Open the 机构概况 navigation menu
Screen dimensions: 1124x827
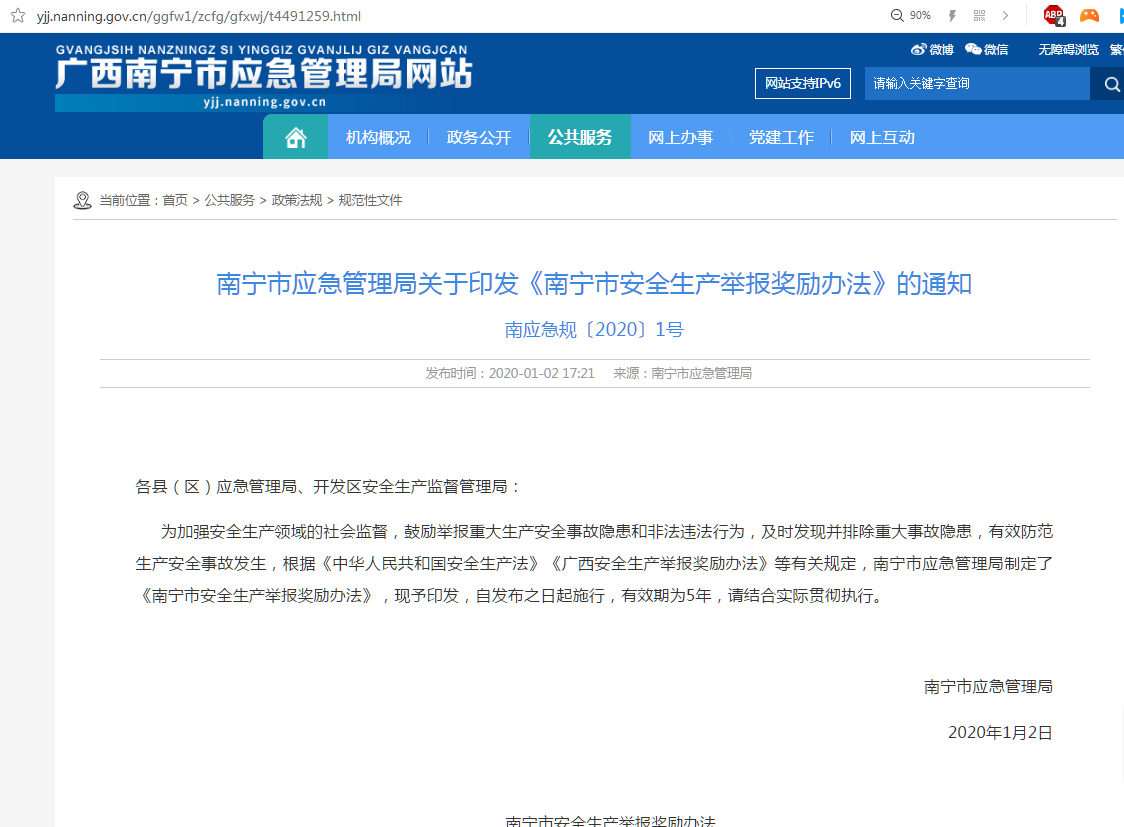point(378,138)
